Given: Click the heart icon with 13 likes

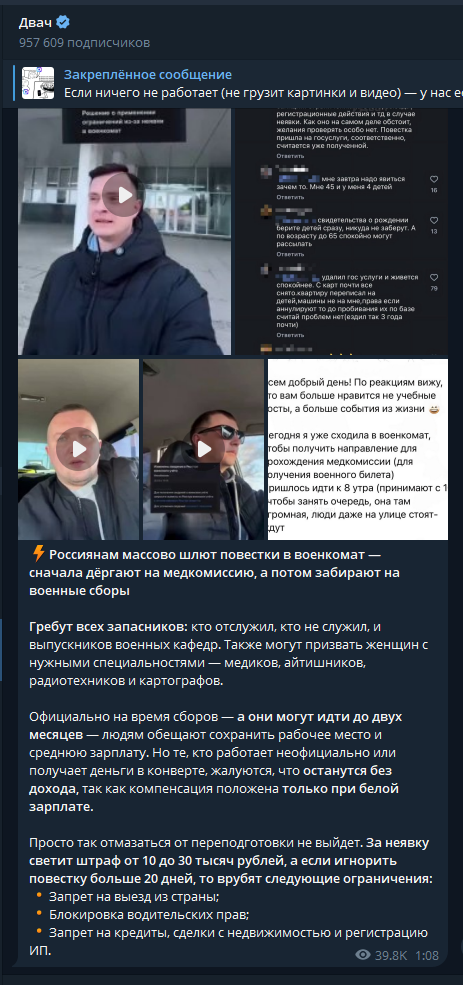Looking at the screenshot, I should [x=433, y=220].
